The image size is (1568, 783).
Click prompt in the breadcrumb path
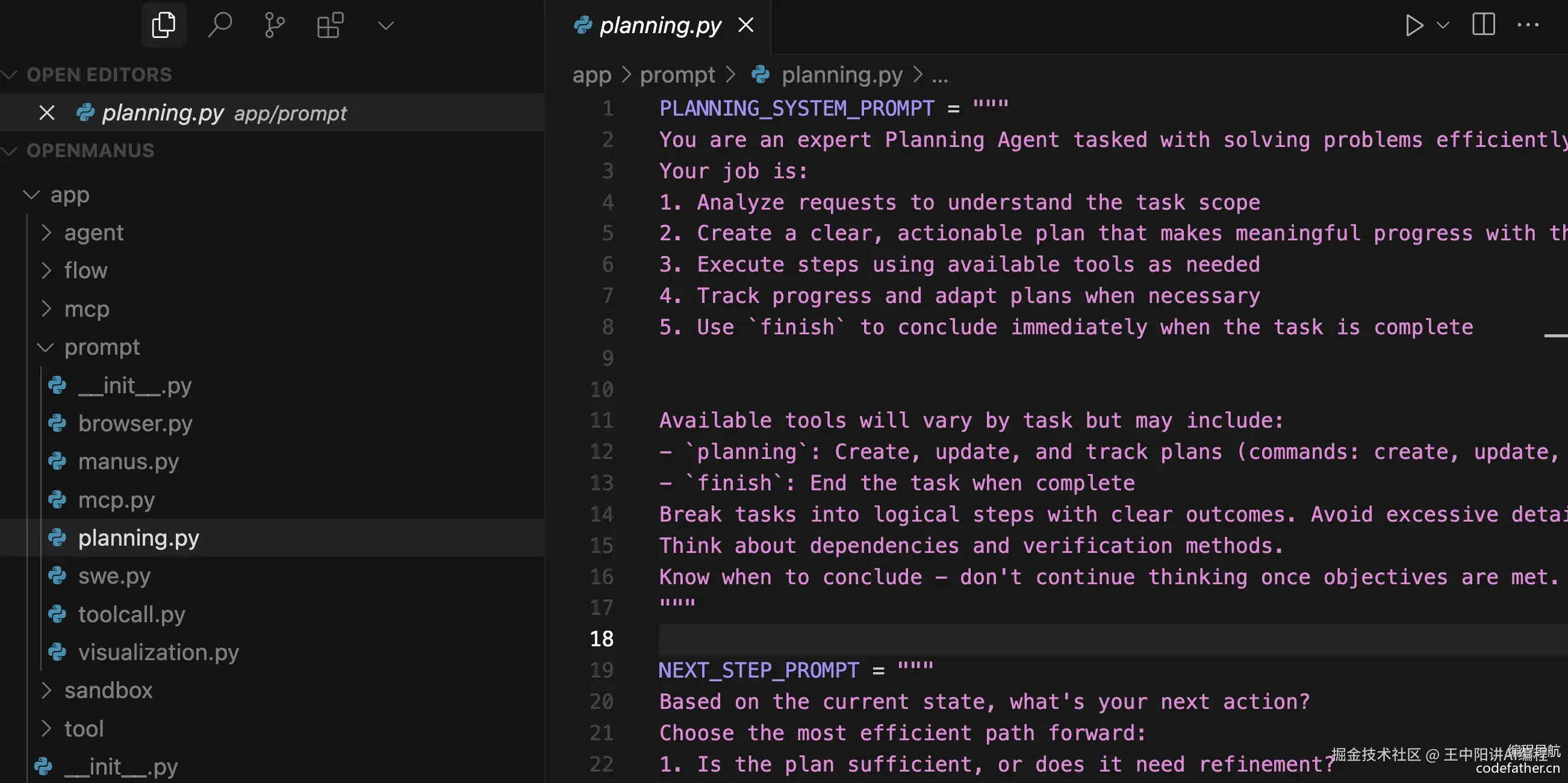pos(677,75)
